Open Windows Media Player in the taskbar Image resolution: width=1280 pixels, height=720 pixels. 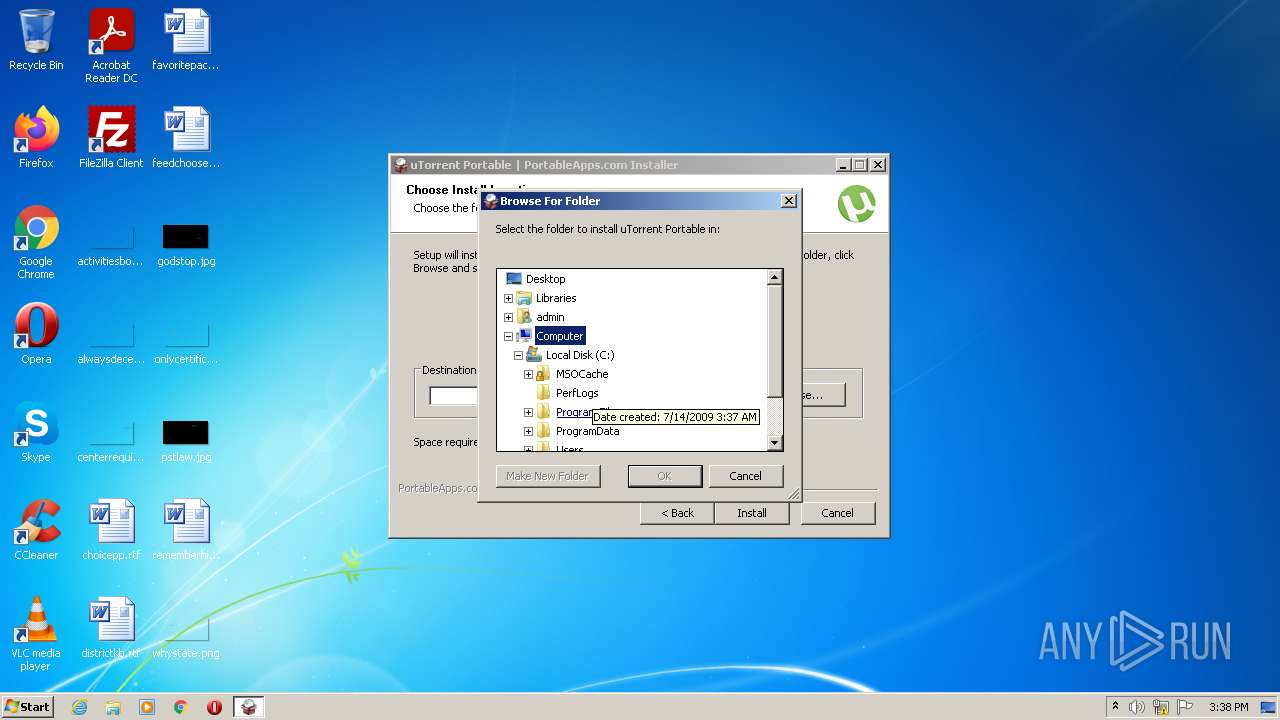[147, 707]
